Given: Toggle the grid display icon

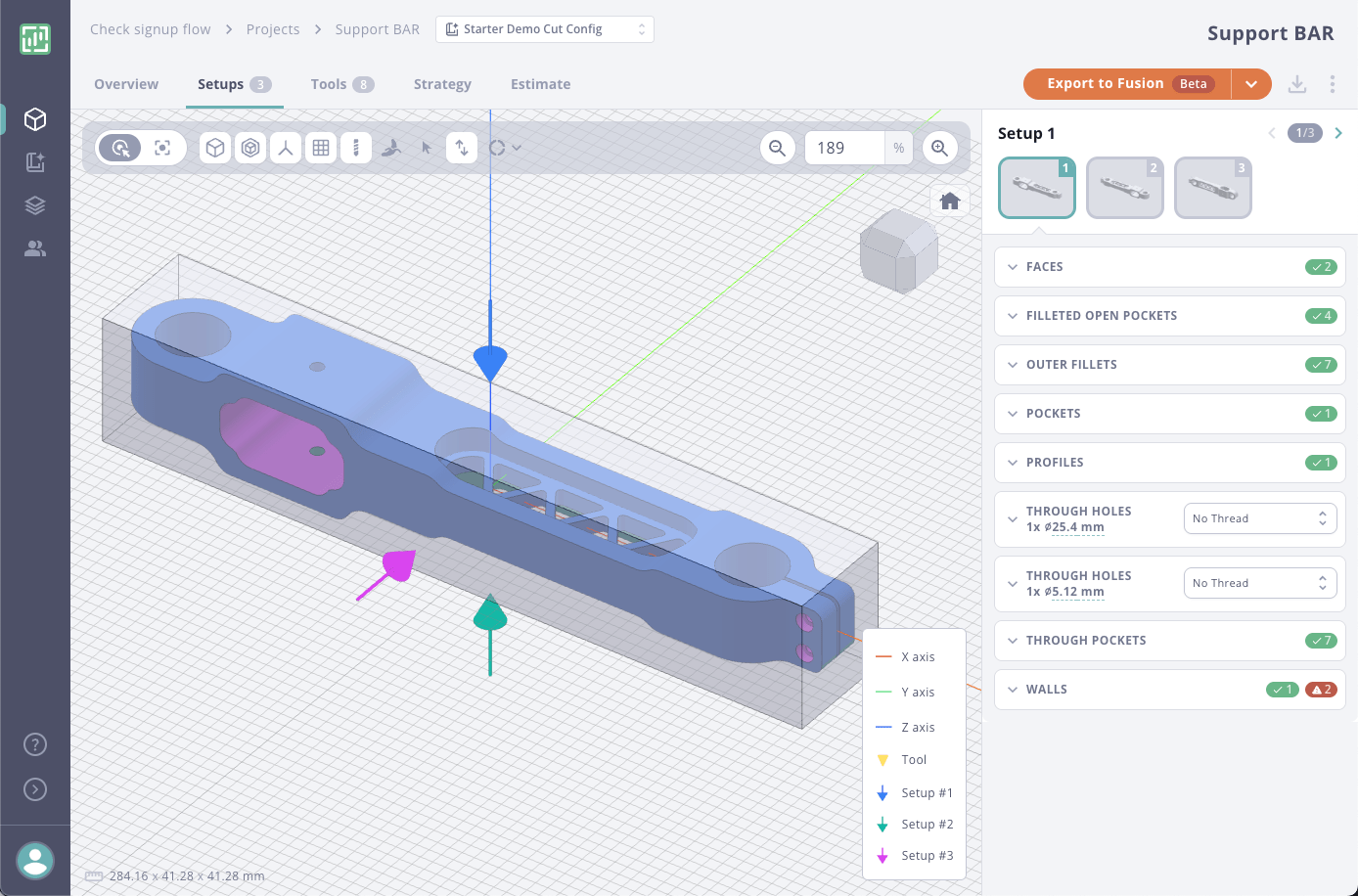Looking at the screenshot, I should pyautogui.click(x=321, y=147).
